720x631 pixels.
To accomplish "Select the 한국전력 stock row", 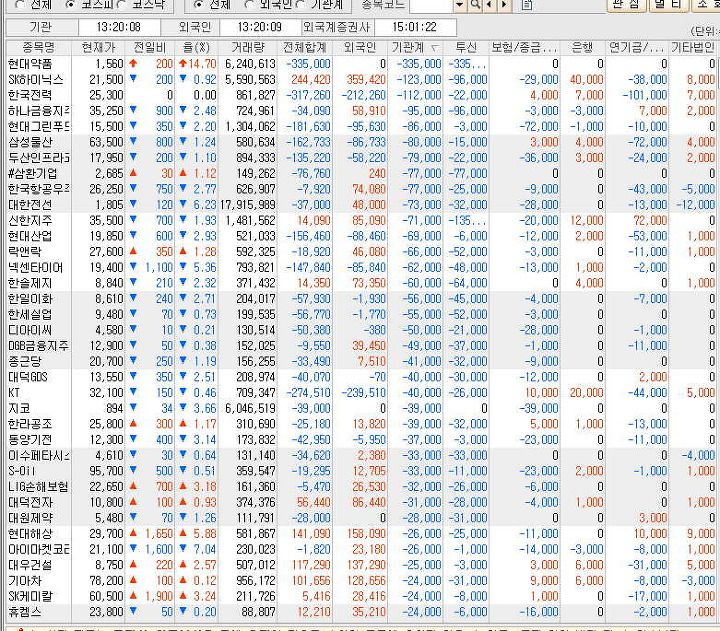I will coord(360,95).
